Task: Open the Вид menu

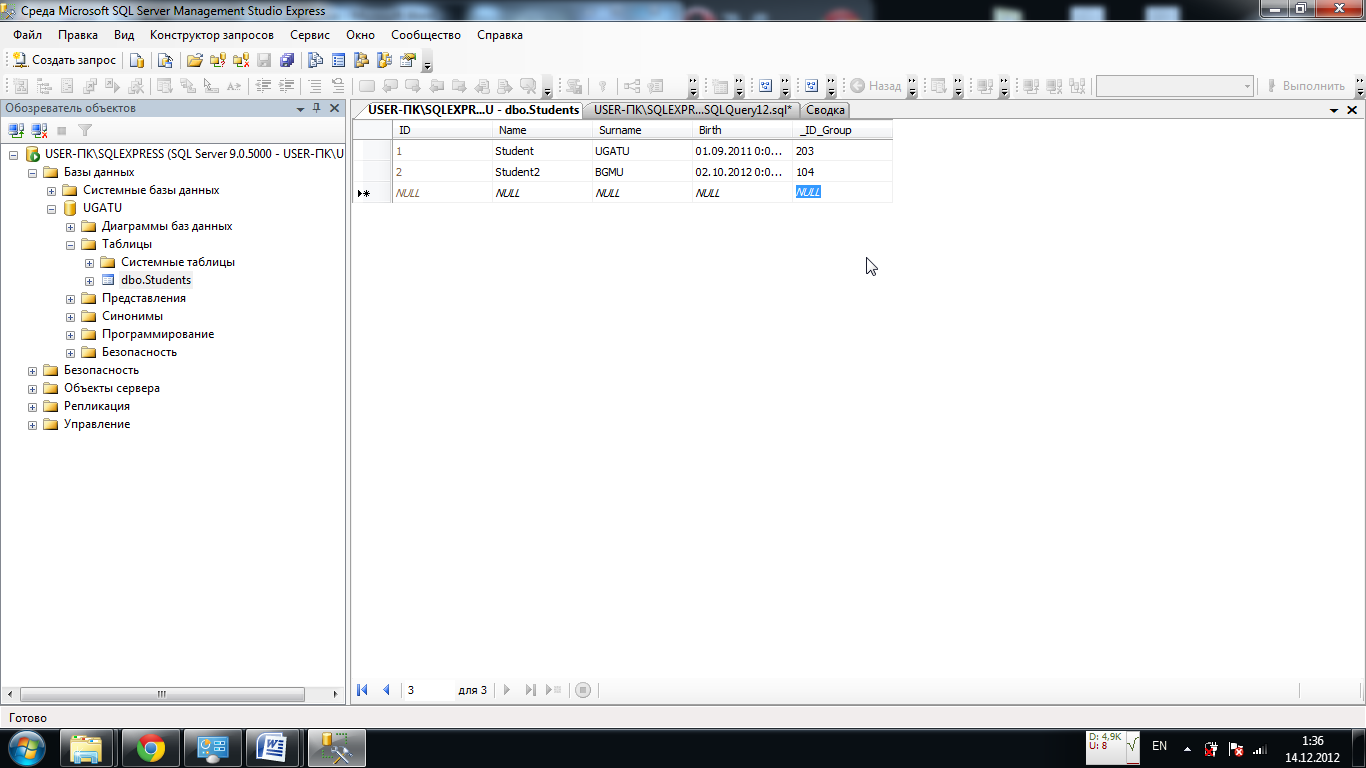Action: click(x=124, y=35)
